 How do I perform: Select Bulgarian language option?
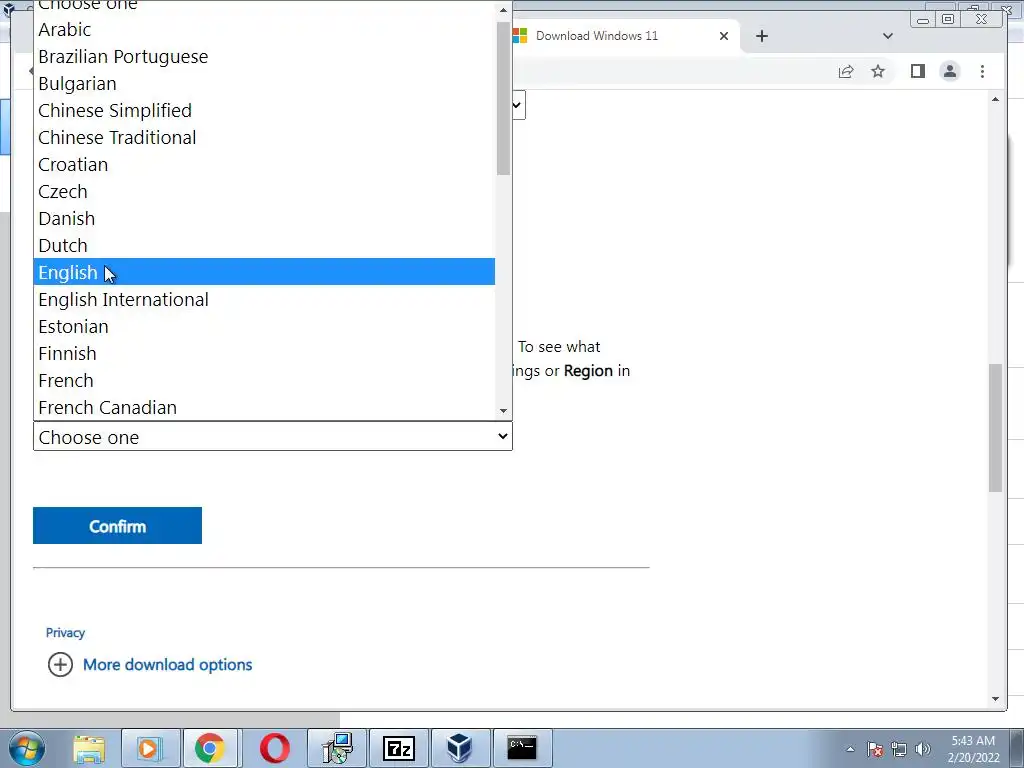pos(264,84)
